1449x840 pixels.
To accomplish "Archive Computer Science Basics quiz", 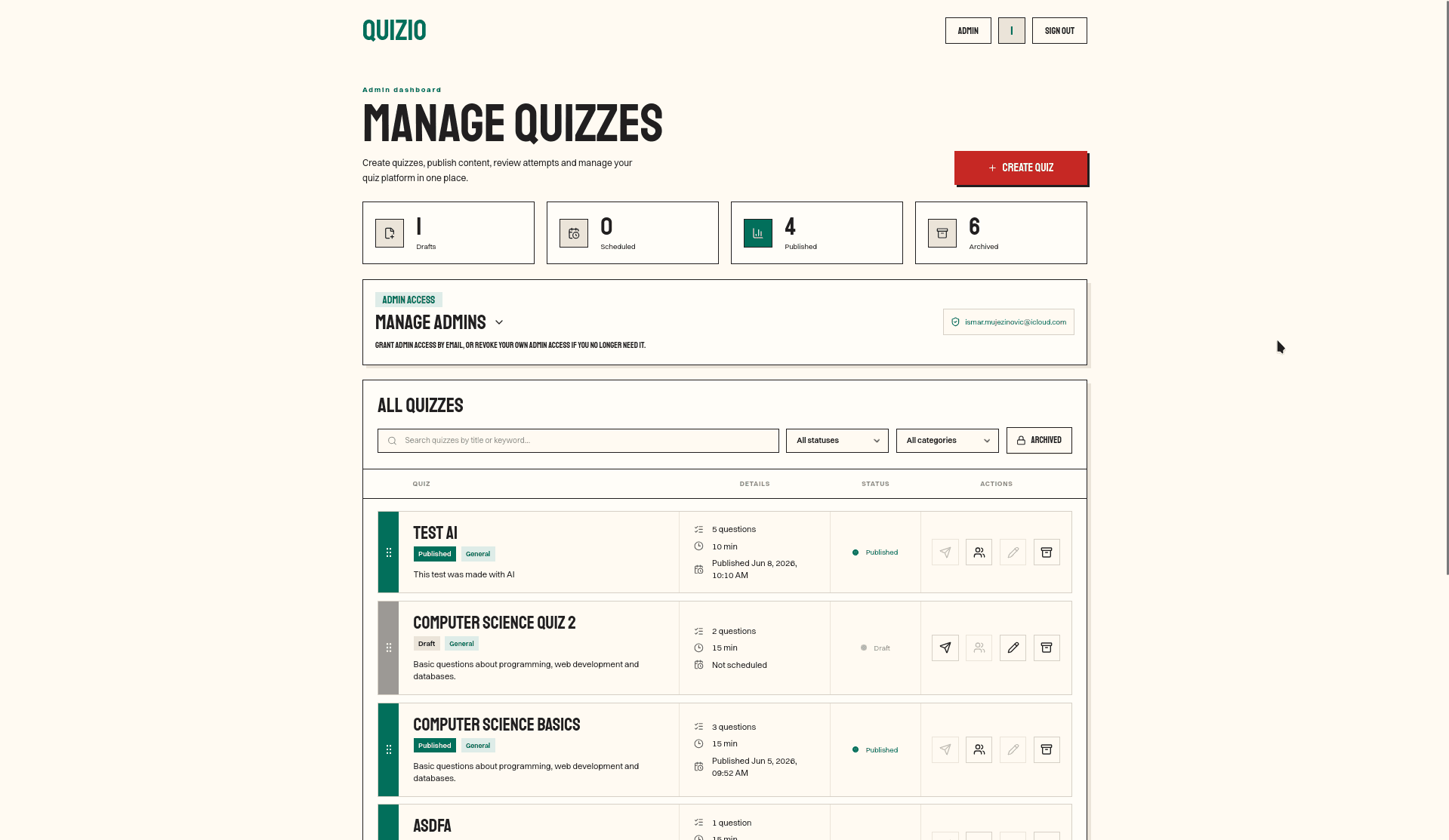I will 1047,749.
